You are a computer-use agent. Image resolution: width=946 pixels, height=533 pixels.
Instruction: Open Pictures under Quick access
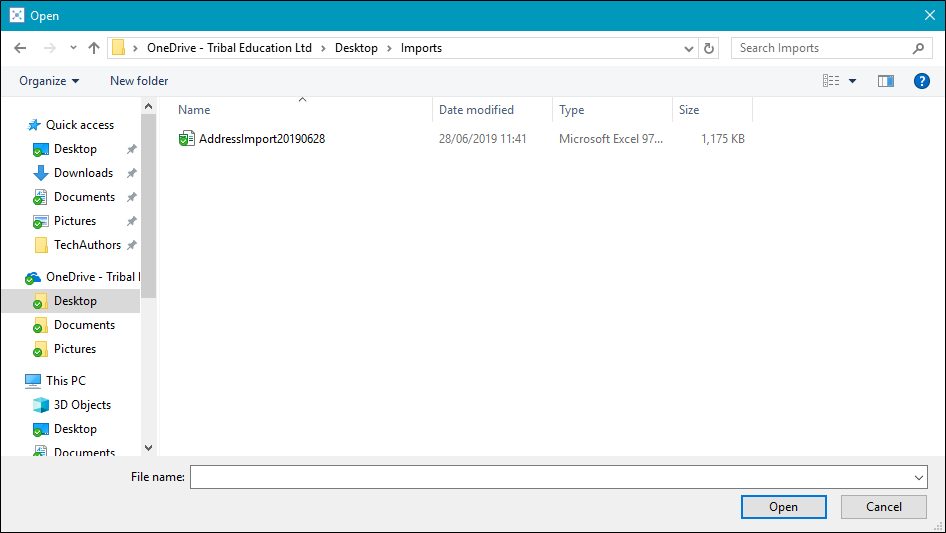[75, 221]
